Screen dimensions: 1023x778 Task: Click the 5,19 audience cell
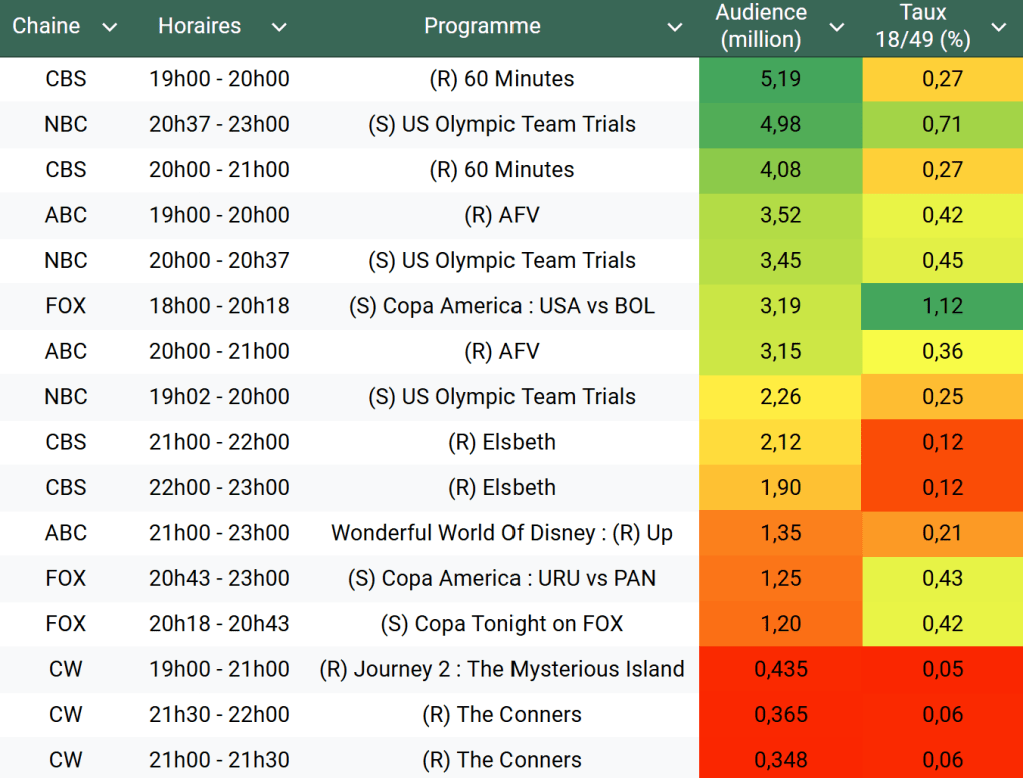coord(780,79)
